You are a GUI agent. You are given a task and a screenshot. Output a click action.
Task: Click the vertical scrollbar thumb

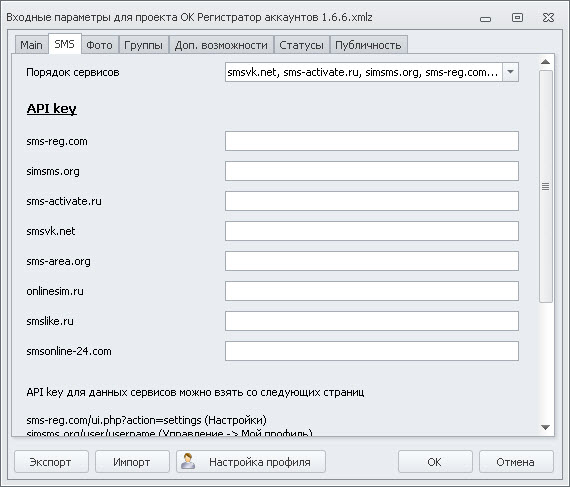(x=546, y=186)
